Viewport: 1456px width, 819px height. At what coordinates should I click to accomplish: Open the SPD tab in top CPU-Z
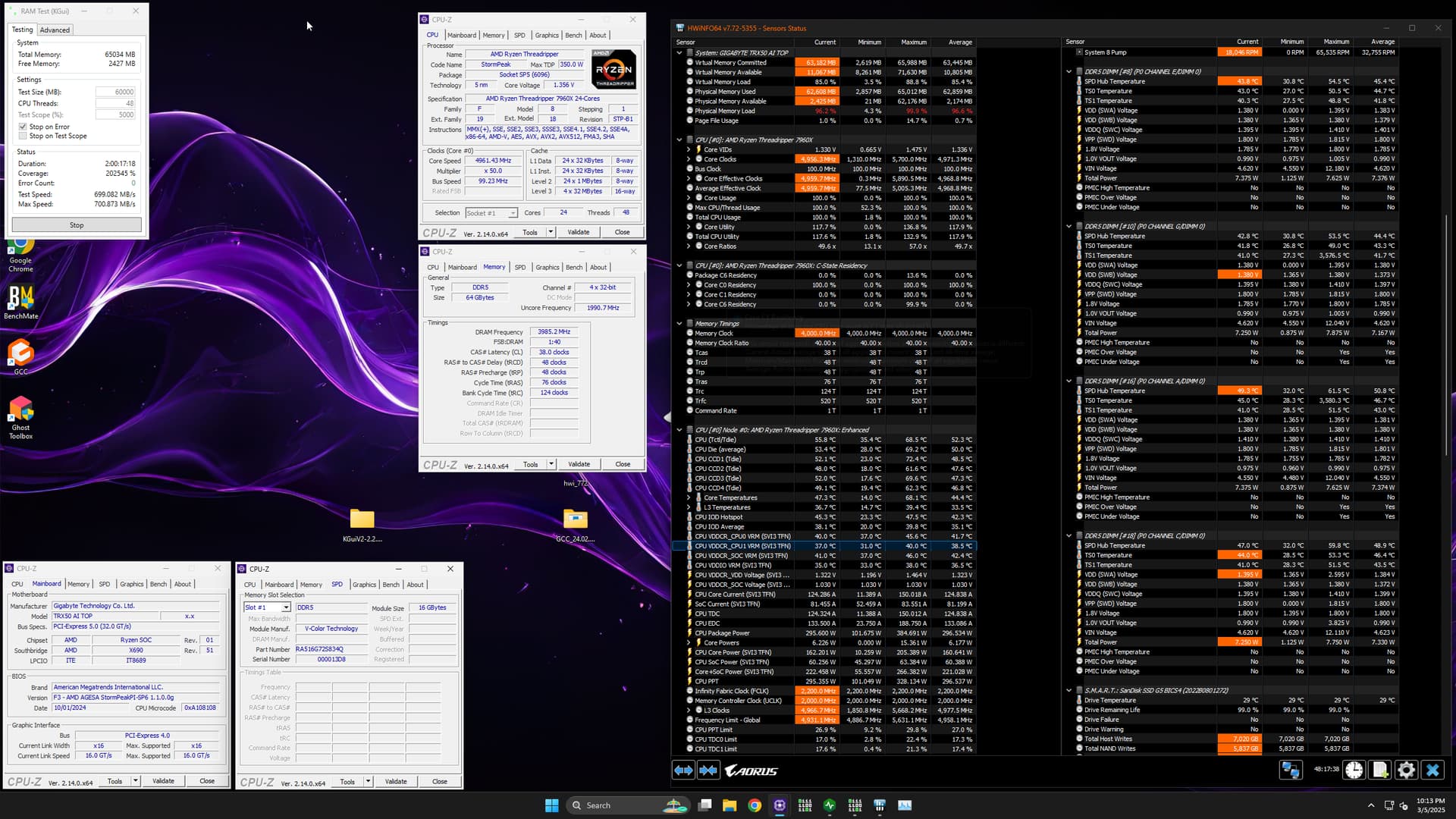coord(519,36)
